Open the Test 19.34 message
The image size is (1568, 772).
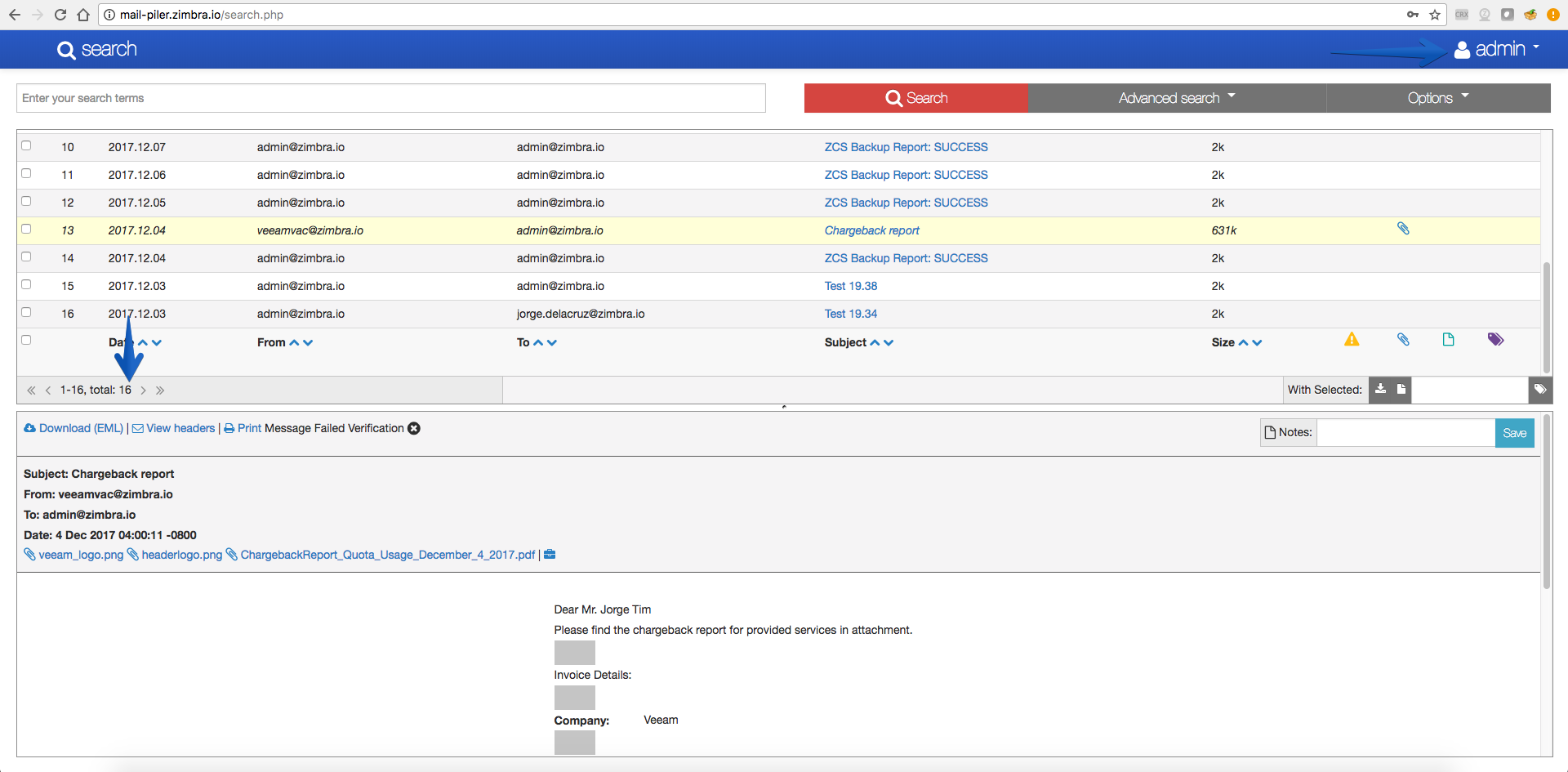click(850, 314)
